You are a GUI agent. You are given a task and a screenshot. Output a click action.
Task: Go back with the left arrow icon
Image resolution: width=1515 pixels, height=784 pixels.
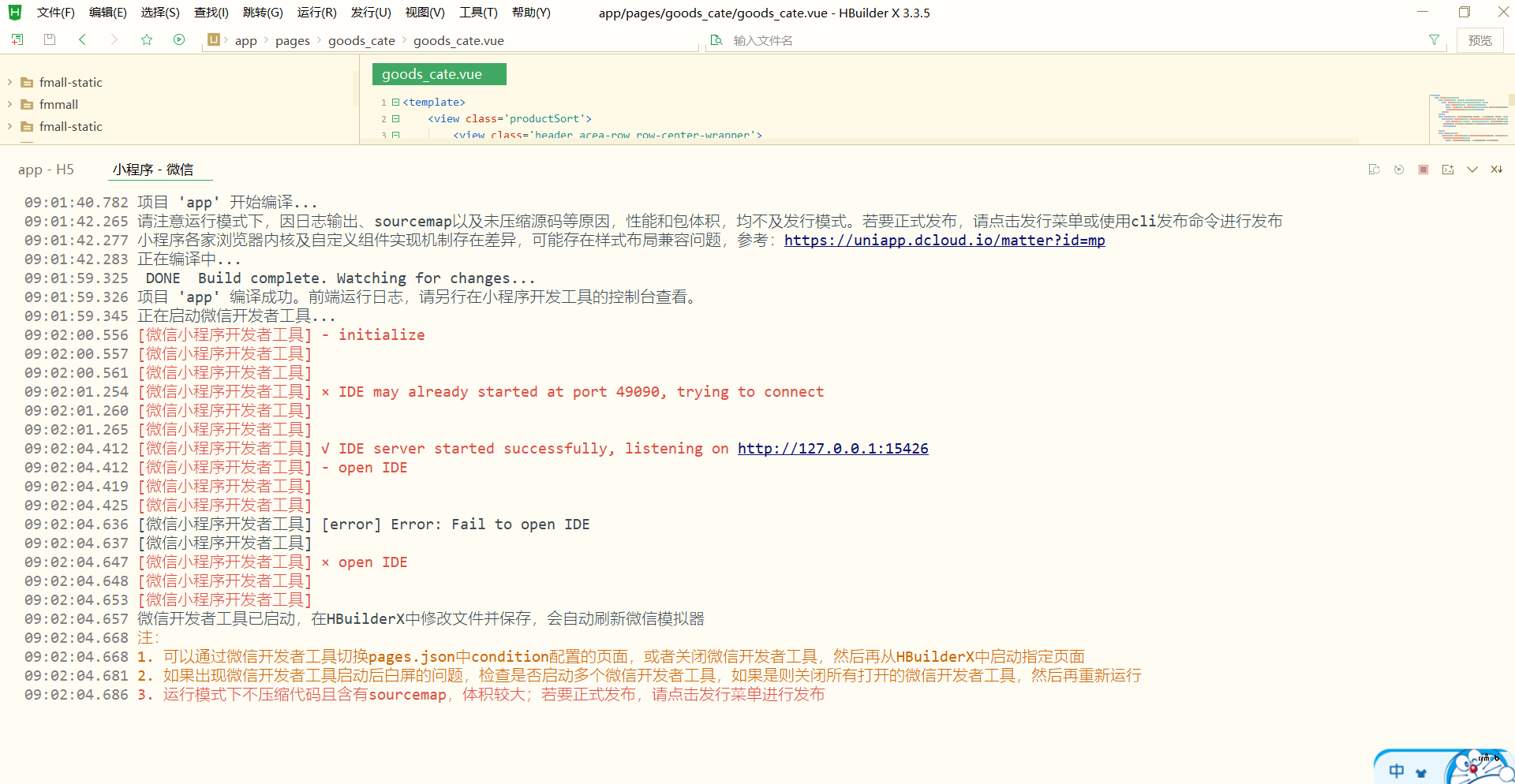pos(82,39)
